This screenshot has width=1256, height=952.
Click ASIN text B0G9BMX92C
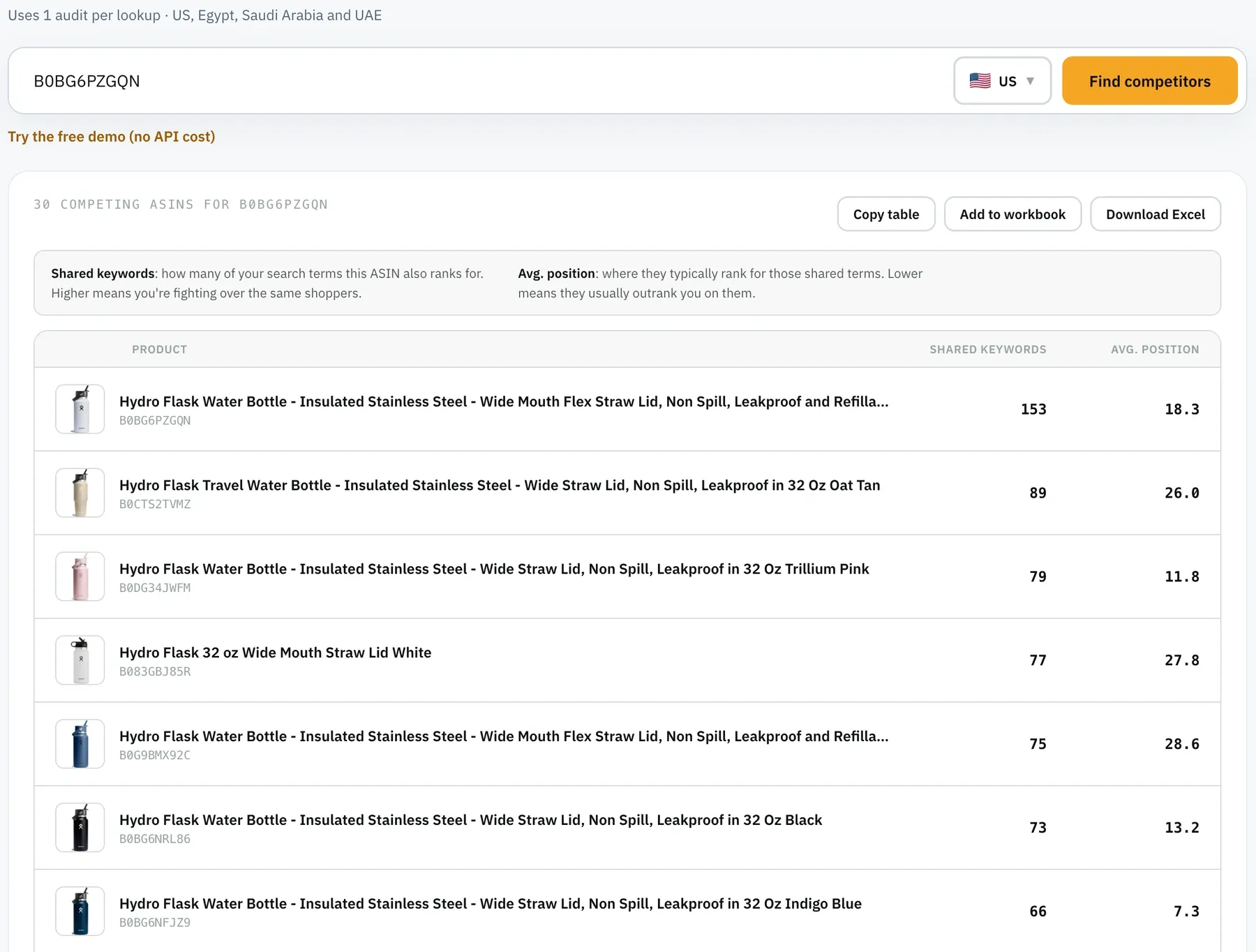[x=155, y=755]
